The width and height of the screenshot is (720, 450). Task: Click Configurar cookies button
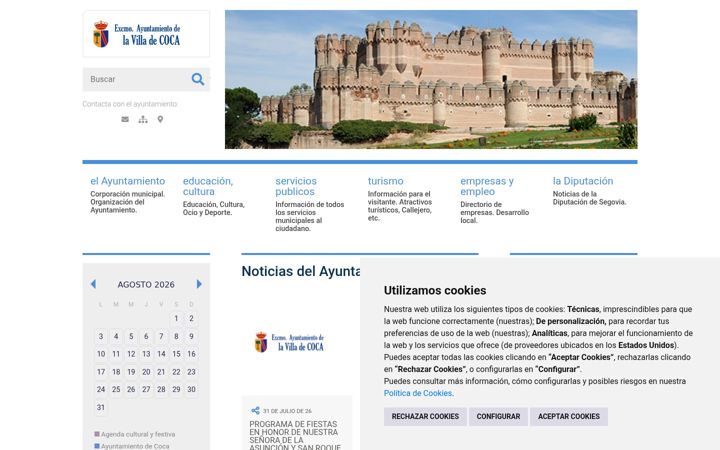click(x=498, y=416)
